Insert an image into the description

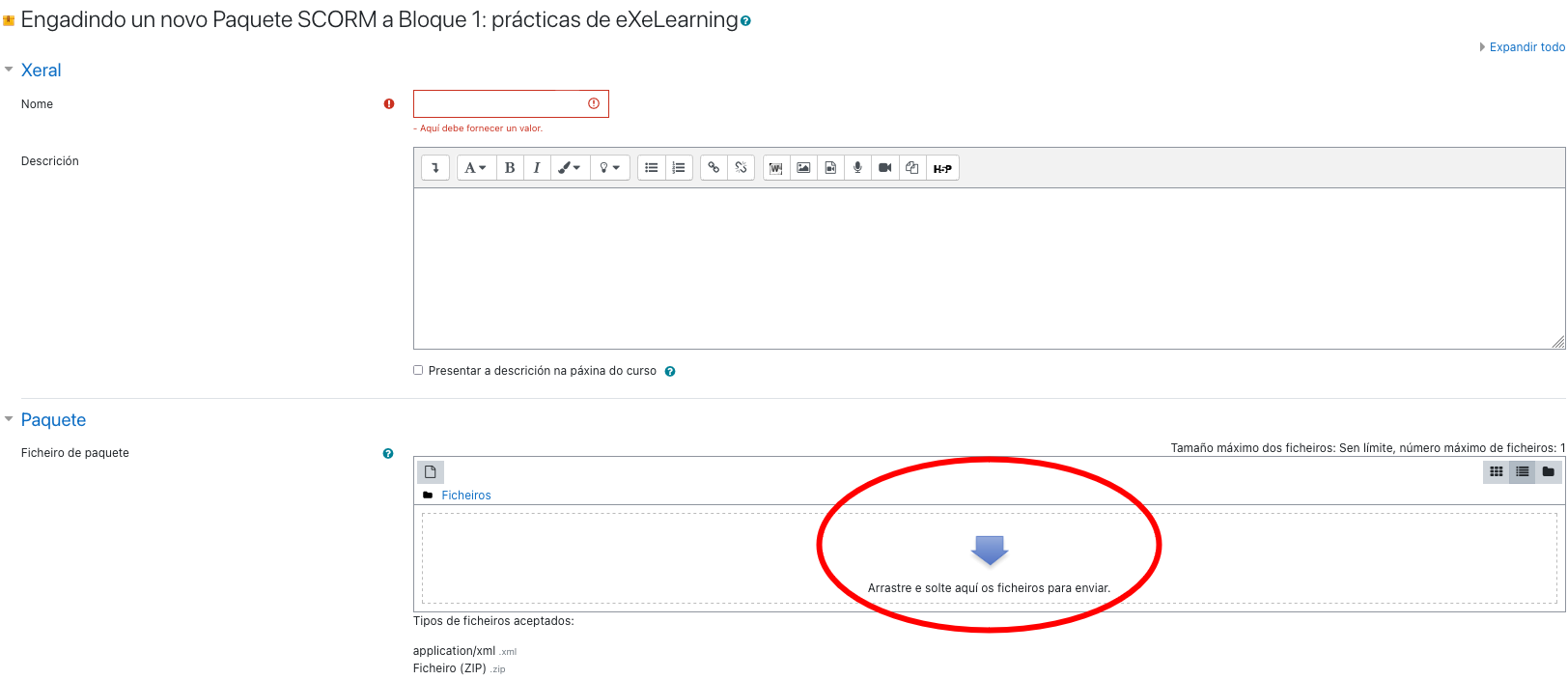(x=803, y=168)
